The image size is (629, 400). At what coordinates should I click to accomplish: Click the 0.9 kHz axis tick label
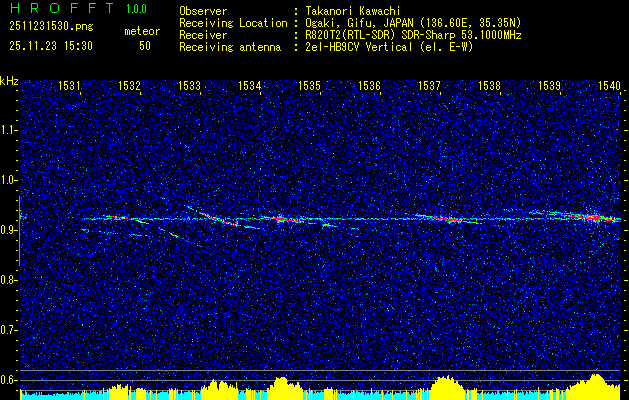click(8, 230)
